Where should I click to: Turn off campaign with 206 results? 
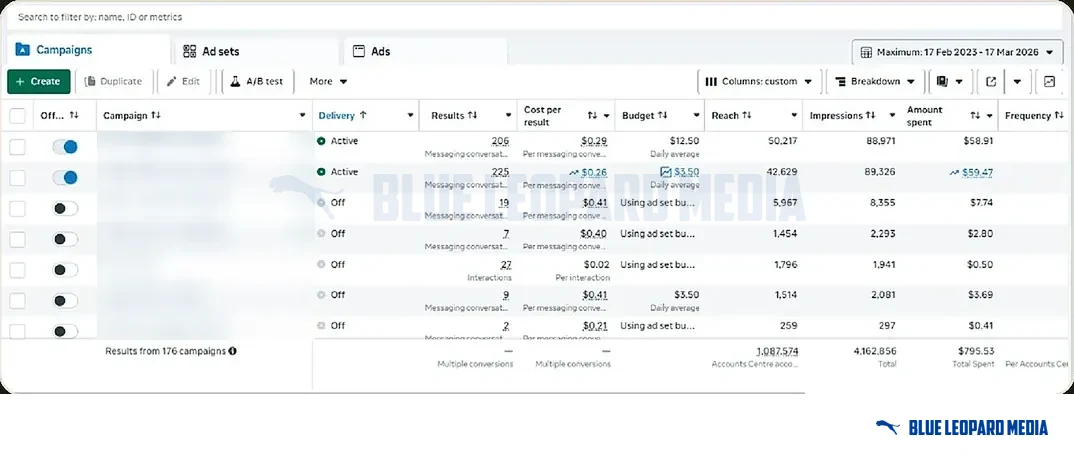click(x=66, y=147)
